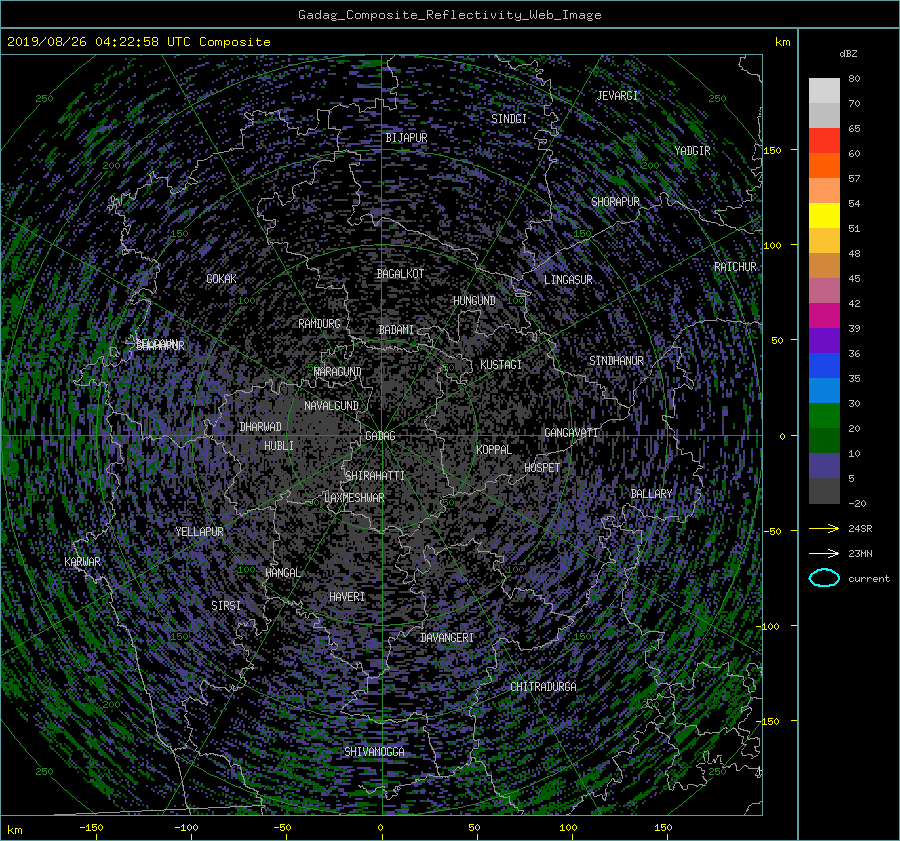
Task: Click the KUSTAGI city label
Action: click(x=501, y=365)
